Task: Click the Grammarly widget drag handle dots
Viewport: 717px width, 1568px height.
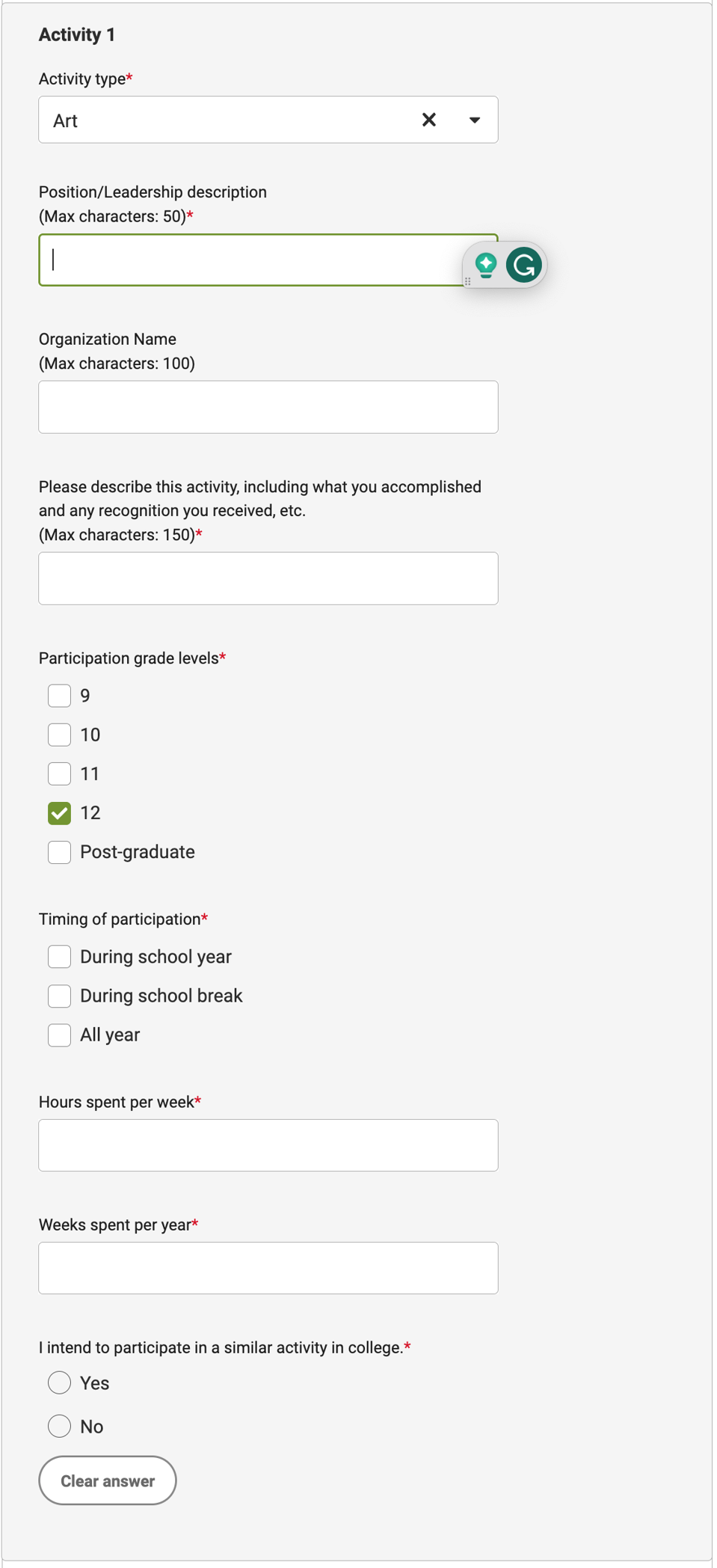Action: point(468,281)
